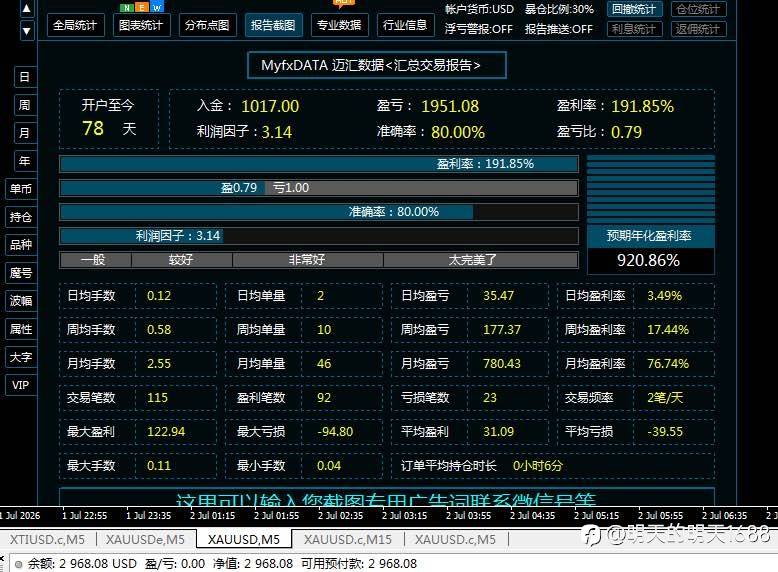778x572 pixels.
Task: Click the 回撤统计 button
Action: pyautogui.click(x=634, y=9)
